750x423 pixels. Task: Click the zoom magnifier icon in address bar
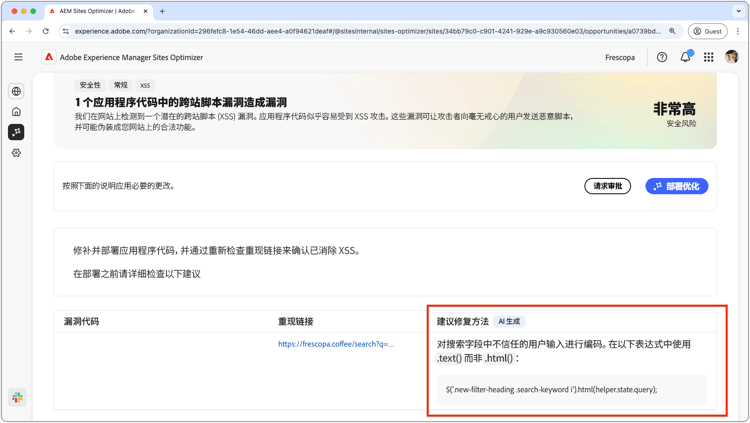pos(672,31)
